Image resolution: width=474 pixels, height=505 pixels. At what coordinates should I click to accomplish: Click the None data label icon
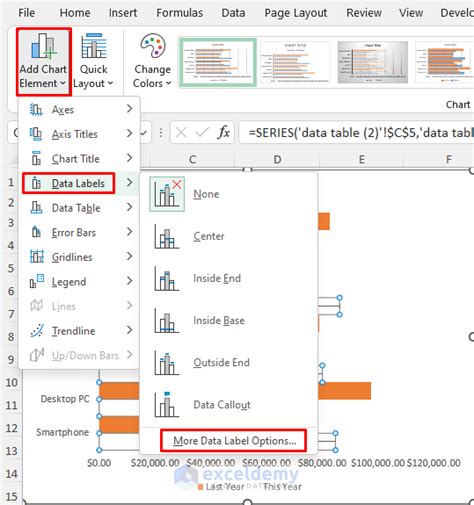tap(167, 194)
